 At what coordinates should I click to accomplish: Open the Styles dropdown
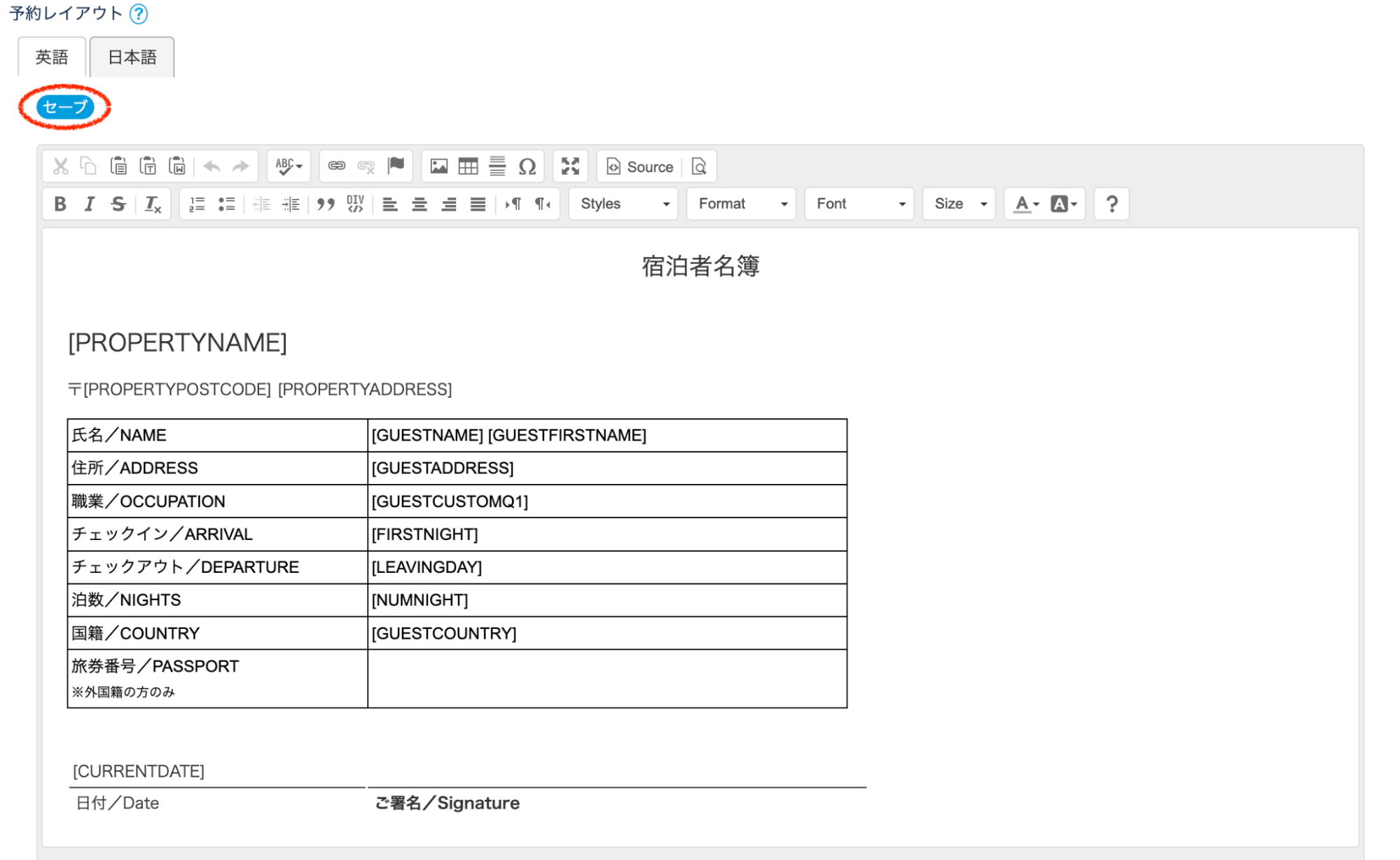click(x=623, y=204)
